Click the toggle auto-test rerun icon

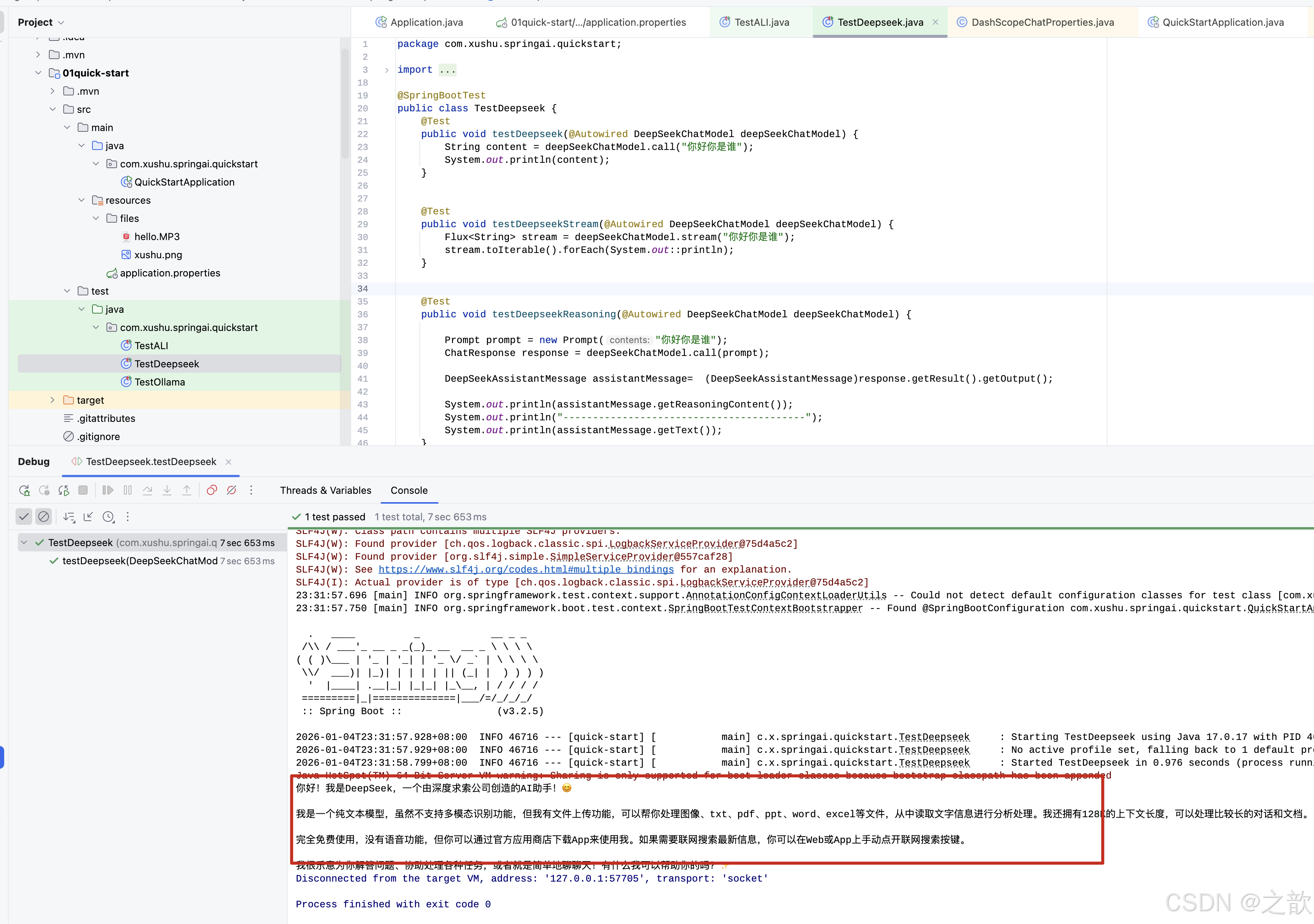tap(64, 490)
